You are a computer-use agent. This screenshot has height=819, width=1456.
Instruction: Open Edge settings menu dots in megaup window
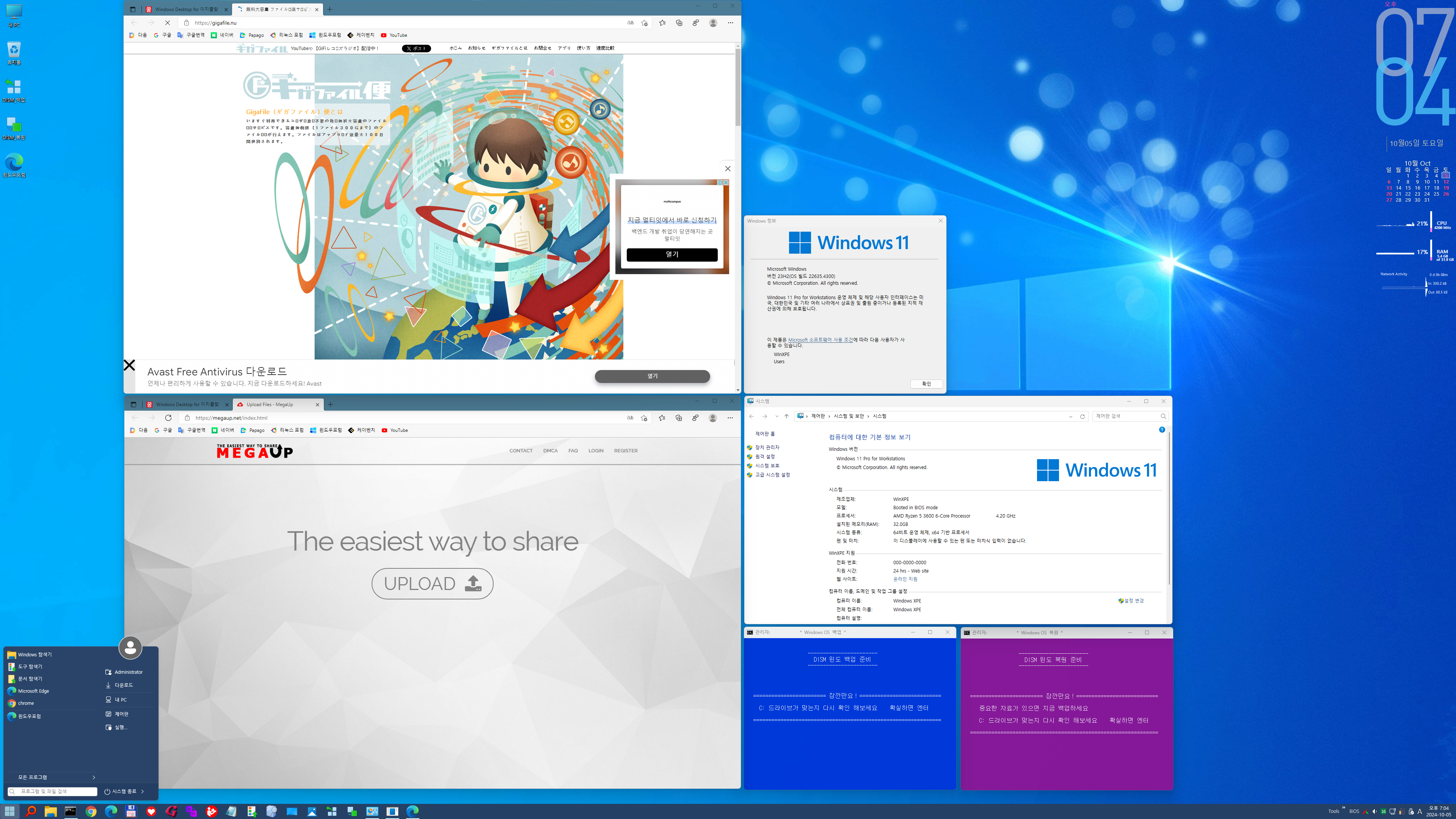tap(730, 418)
